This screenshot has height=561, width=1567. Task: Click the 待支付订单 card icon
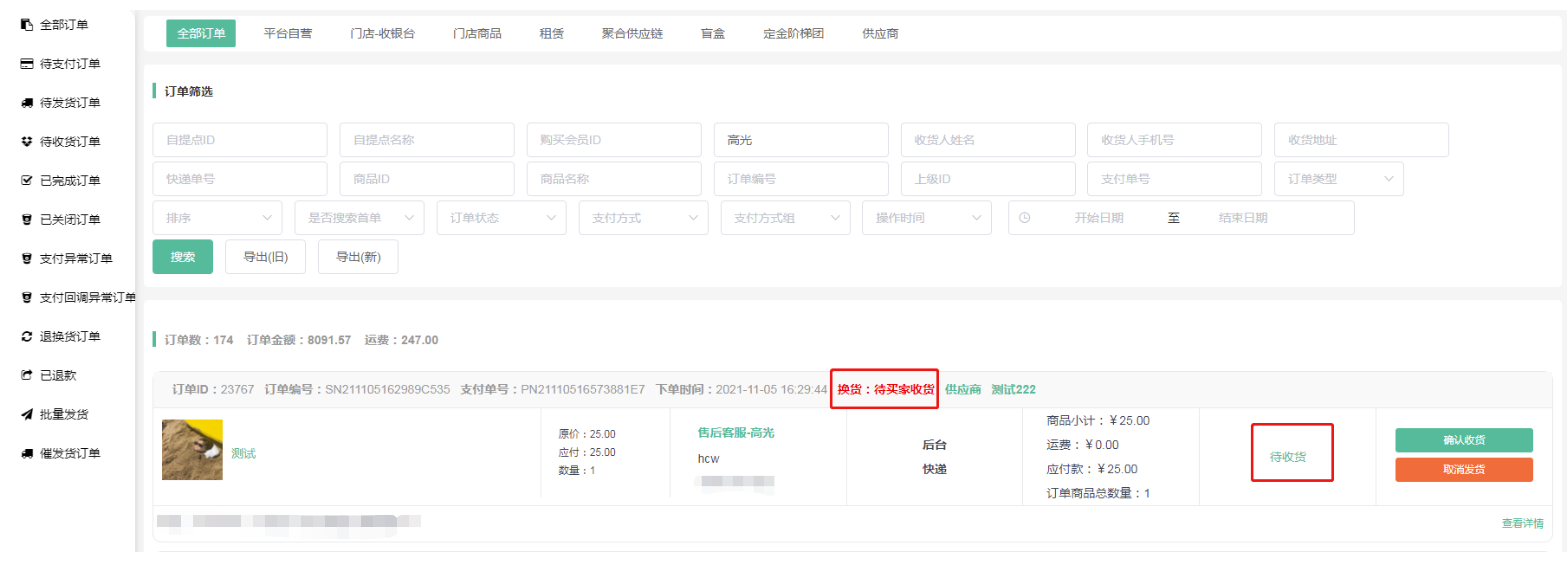tap(27, 64)
